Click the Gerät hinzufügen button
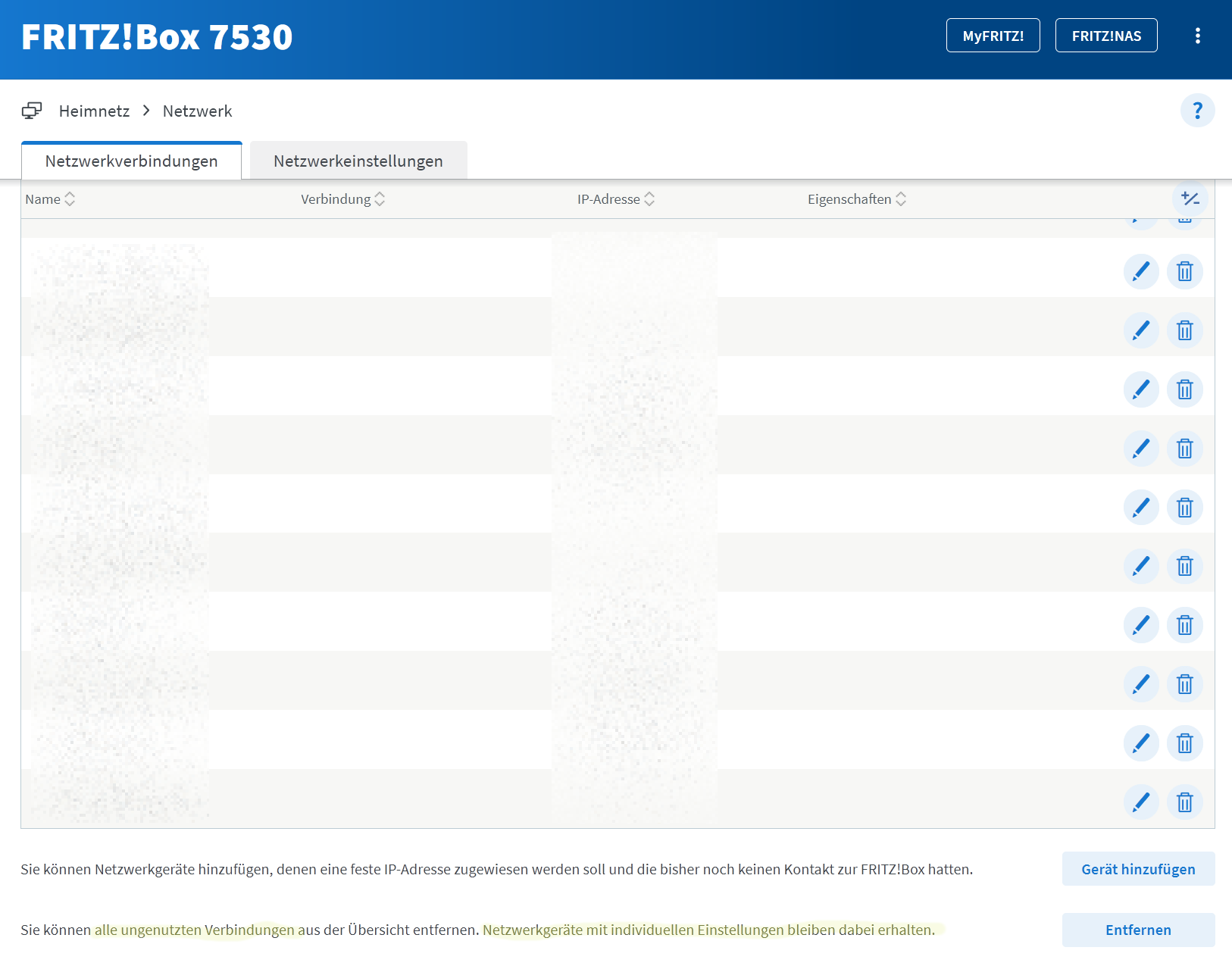 (1138, 869)
